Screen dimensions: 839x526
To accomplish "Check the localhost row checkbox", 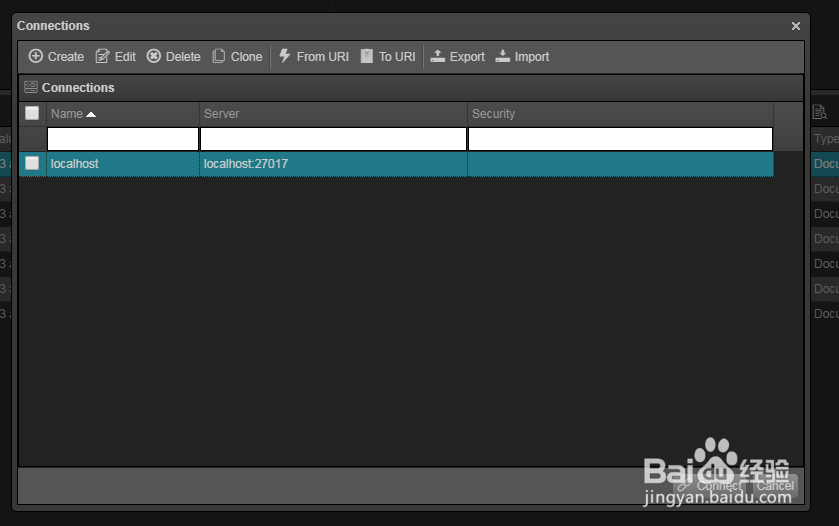I will [32, 163].
